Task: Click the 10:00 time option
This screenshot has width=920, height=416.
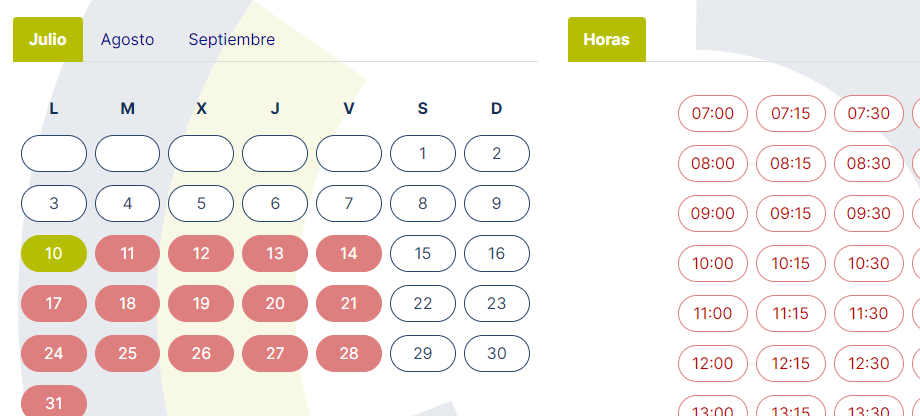Action: 713,263
